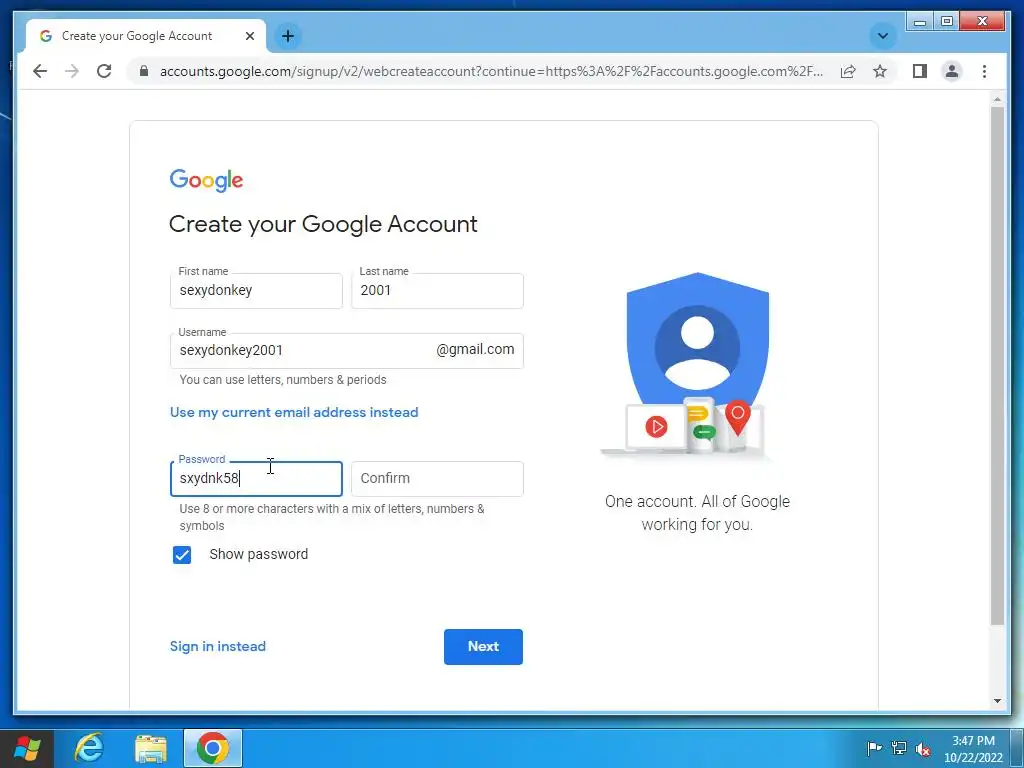Click 'You can use letters, numbers & periods' hint

(x=283, y=379)
